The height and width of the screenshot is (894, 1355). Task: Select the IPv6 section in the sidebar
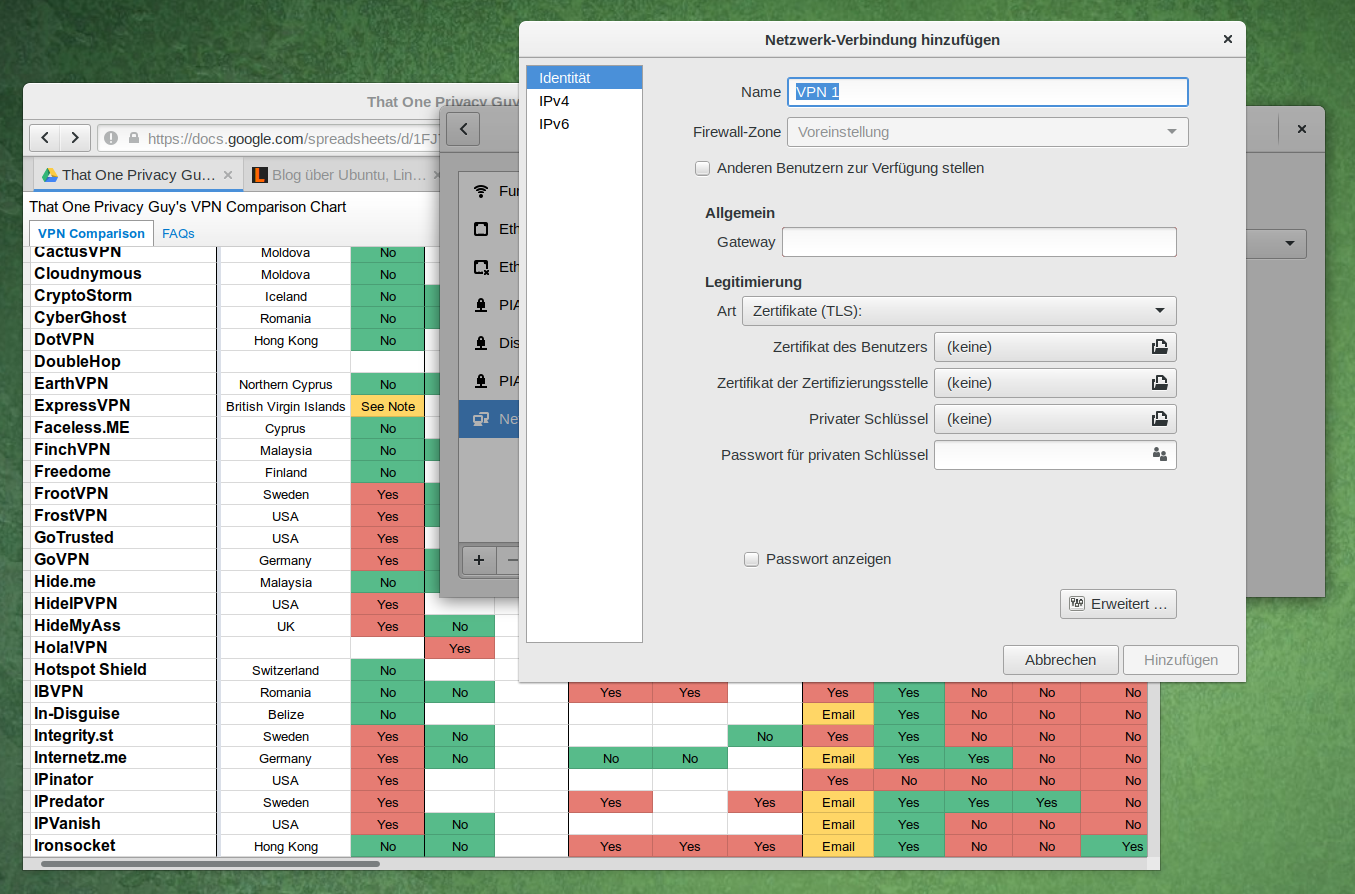pos(554,124)
